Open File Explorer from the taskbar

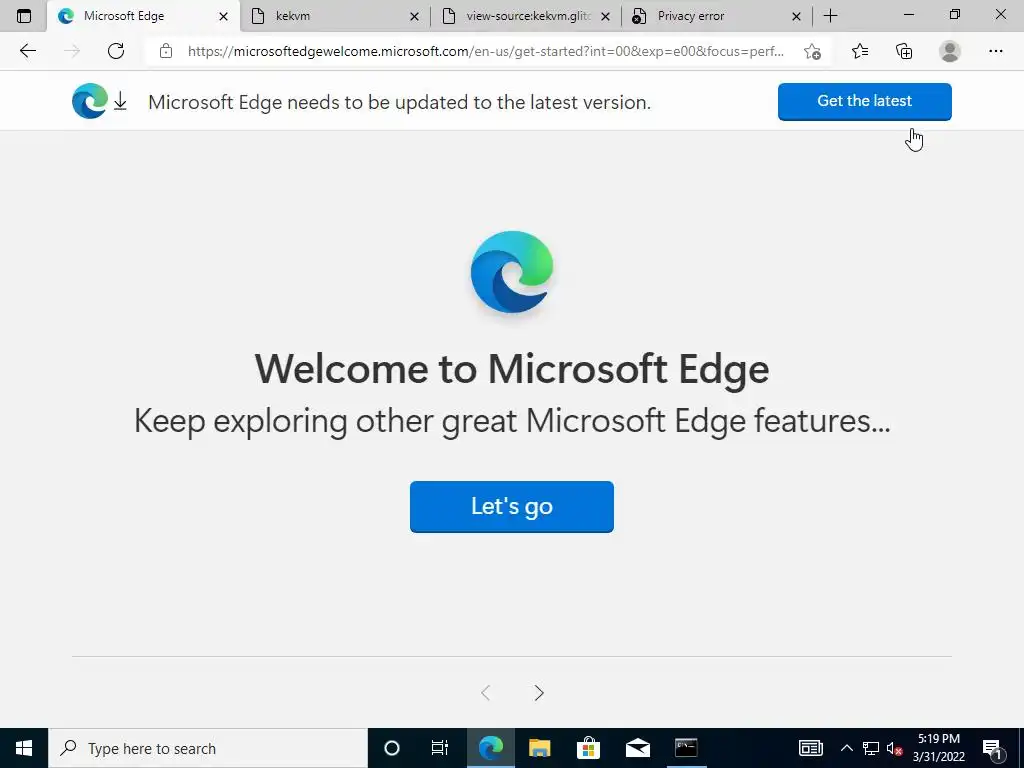click(539, 748)
